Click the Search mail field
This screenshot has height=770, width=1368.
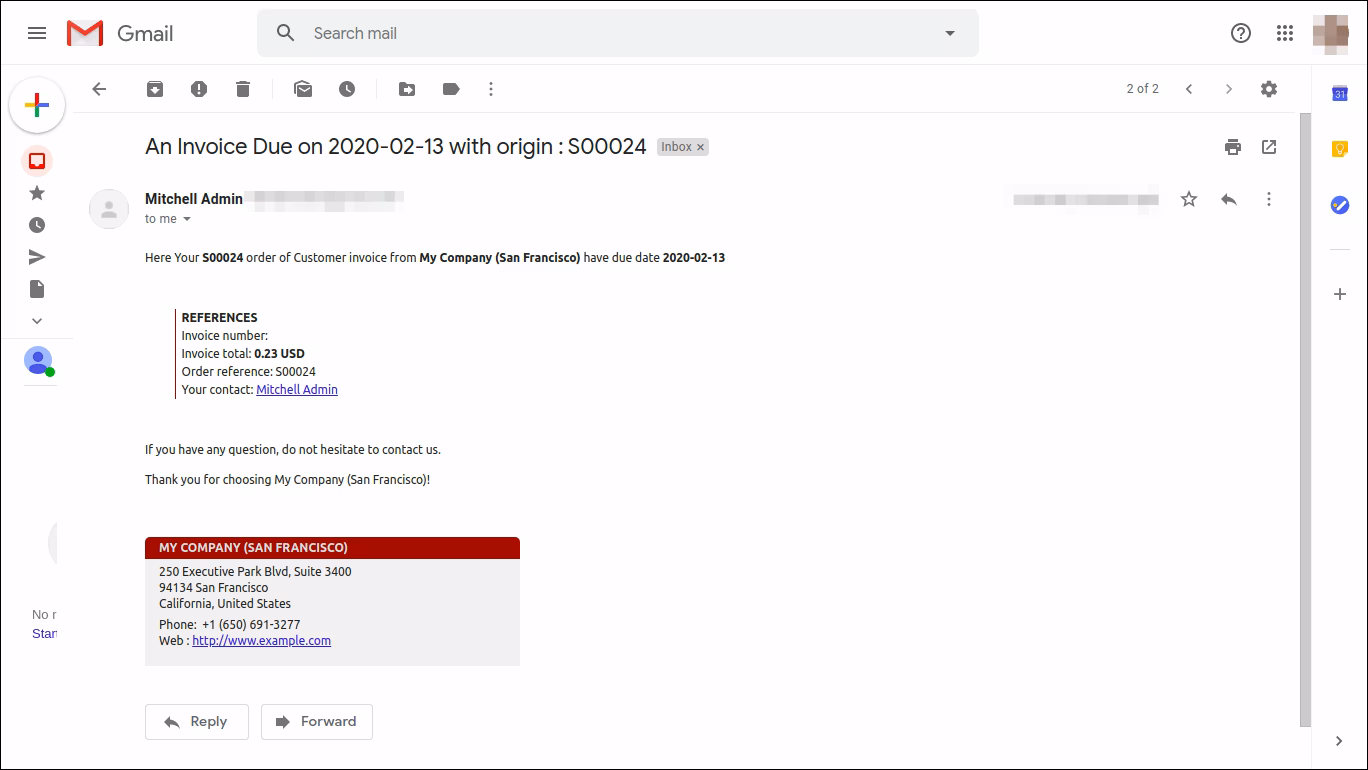coord(620,33)
